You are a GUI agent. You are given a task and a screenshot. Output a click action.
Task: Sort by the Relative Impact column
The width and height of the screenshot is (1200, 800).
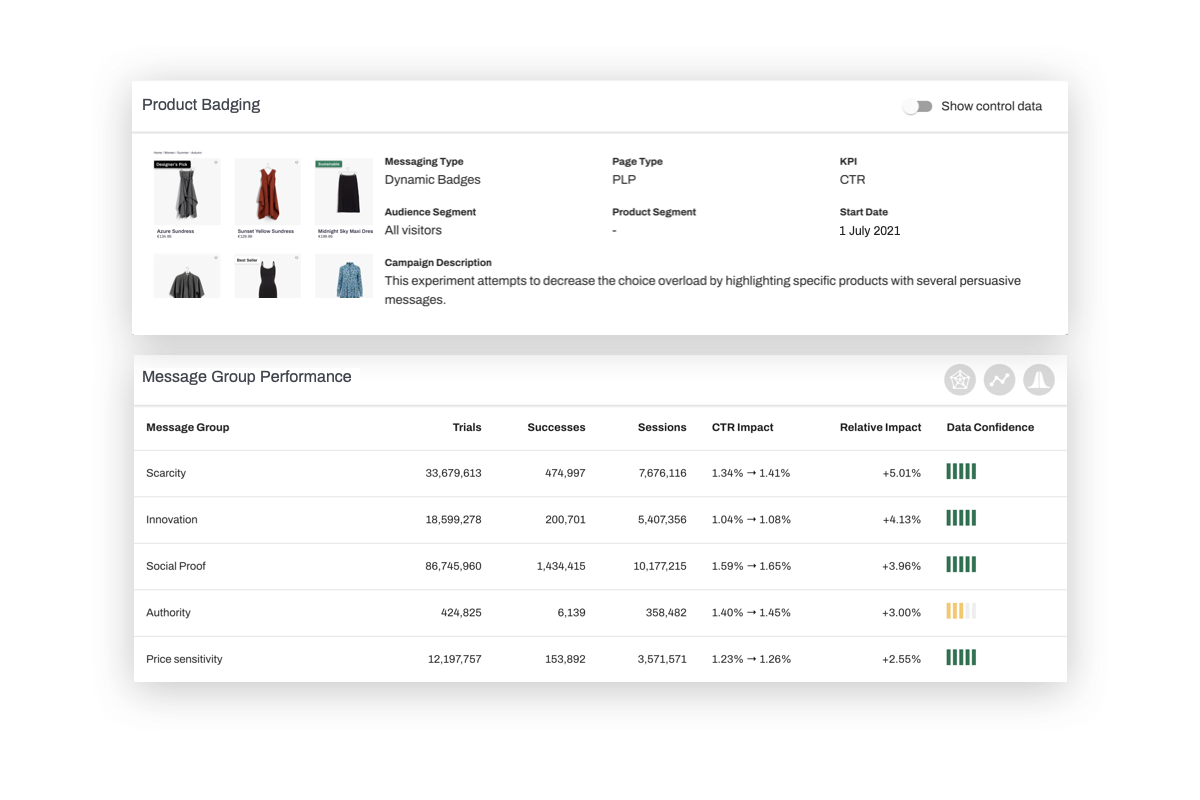(881, 427)
